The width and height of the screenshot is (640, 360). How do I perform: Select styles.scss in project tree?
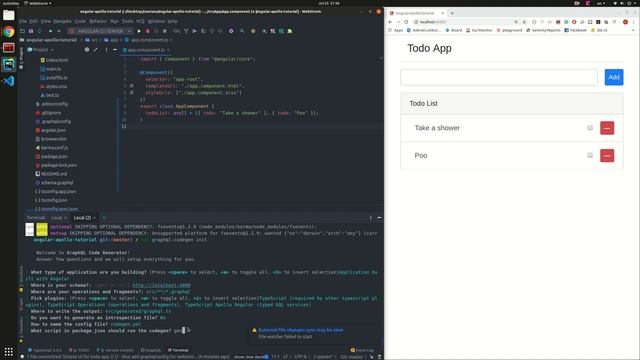53,87
